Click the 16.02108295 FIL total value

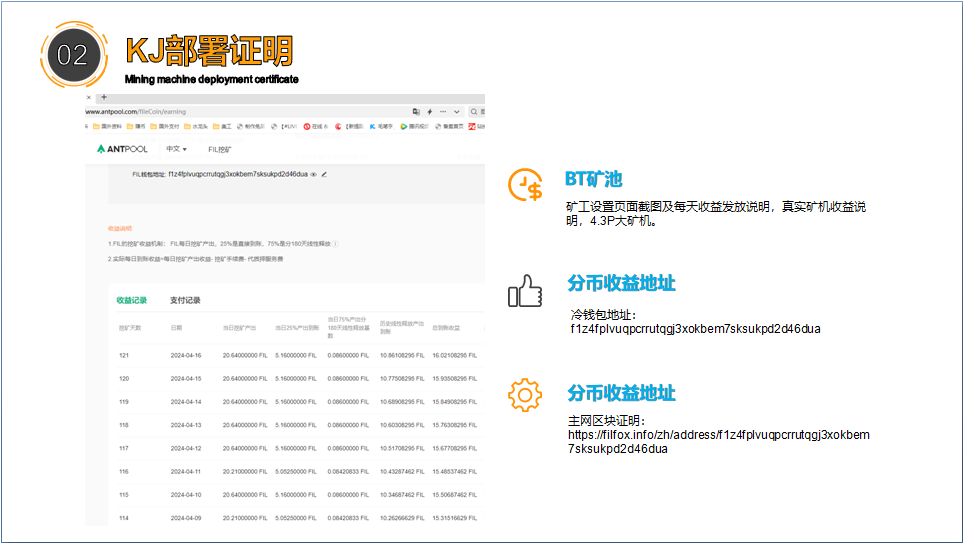pyautogui.click(x=454, y=356)
